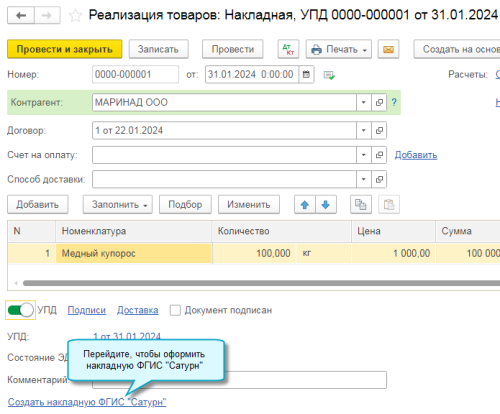The height and width of the screenshot is (414, 500).
Task: Show Дт/Кт accounting entries icon
Action: point(288,49)
